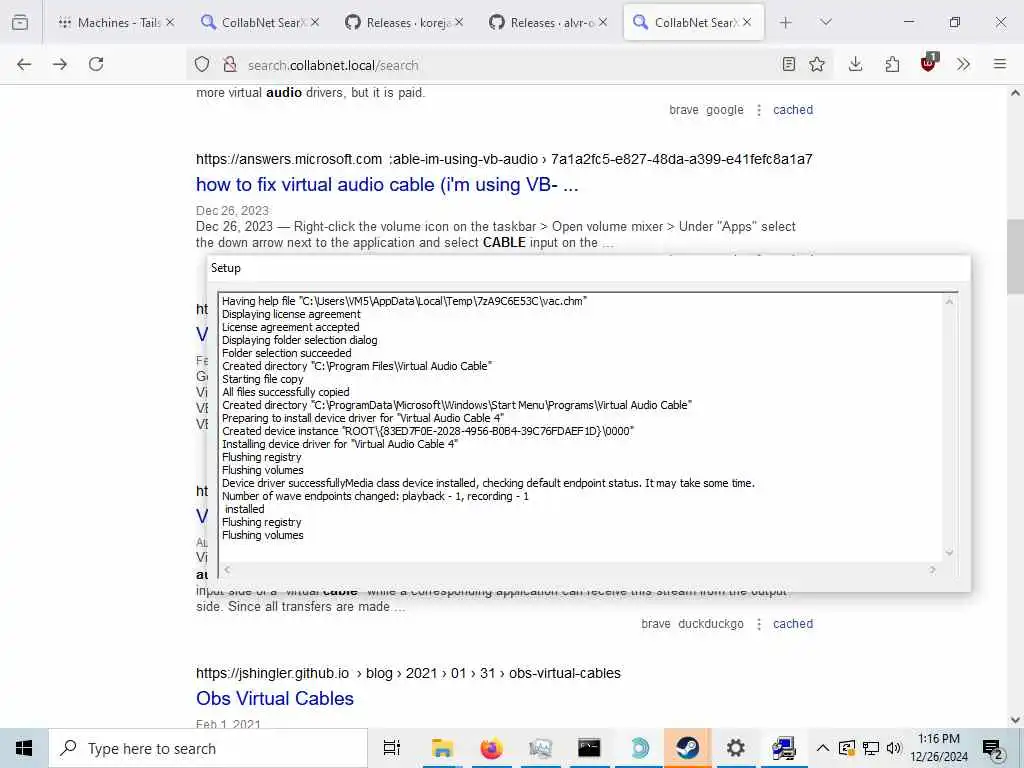Open the installer setup taskbar icon

click(784, 748)
